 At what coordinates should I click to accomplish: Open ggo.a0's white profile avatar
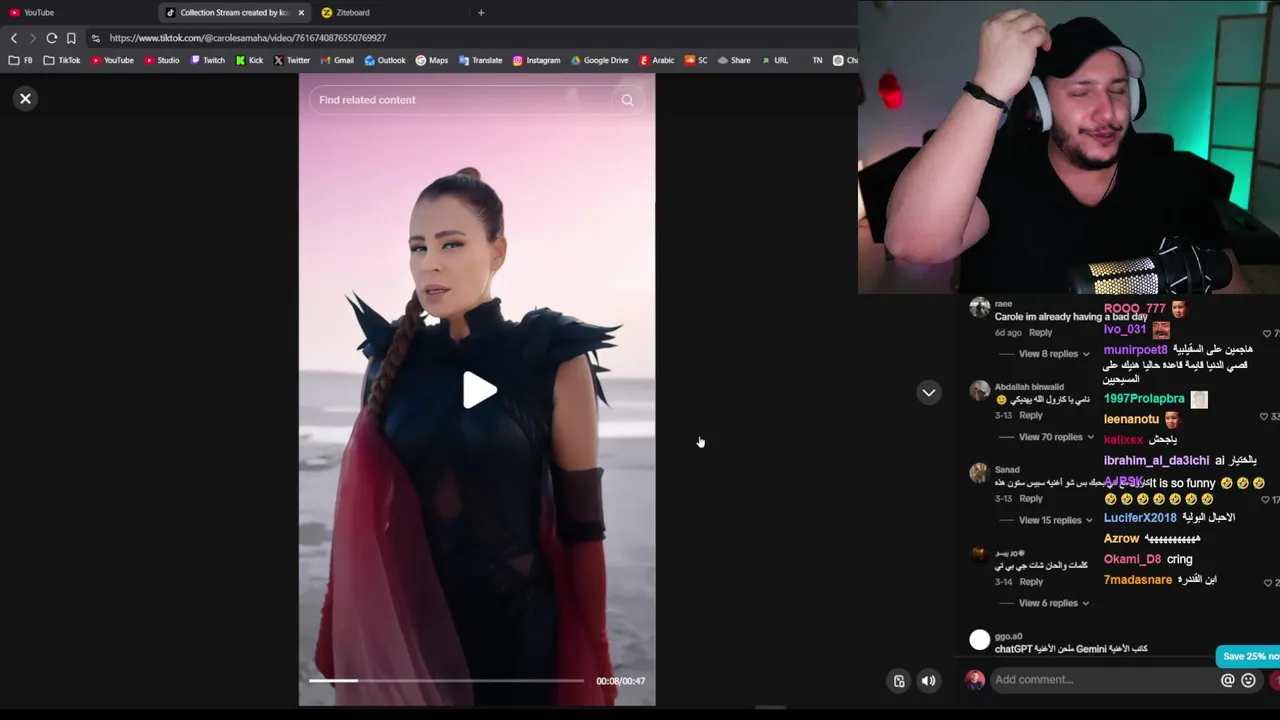pyautogui.click(x=979, y=640)
